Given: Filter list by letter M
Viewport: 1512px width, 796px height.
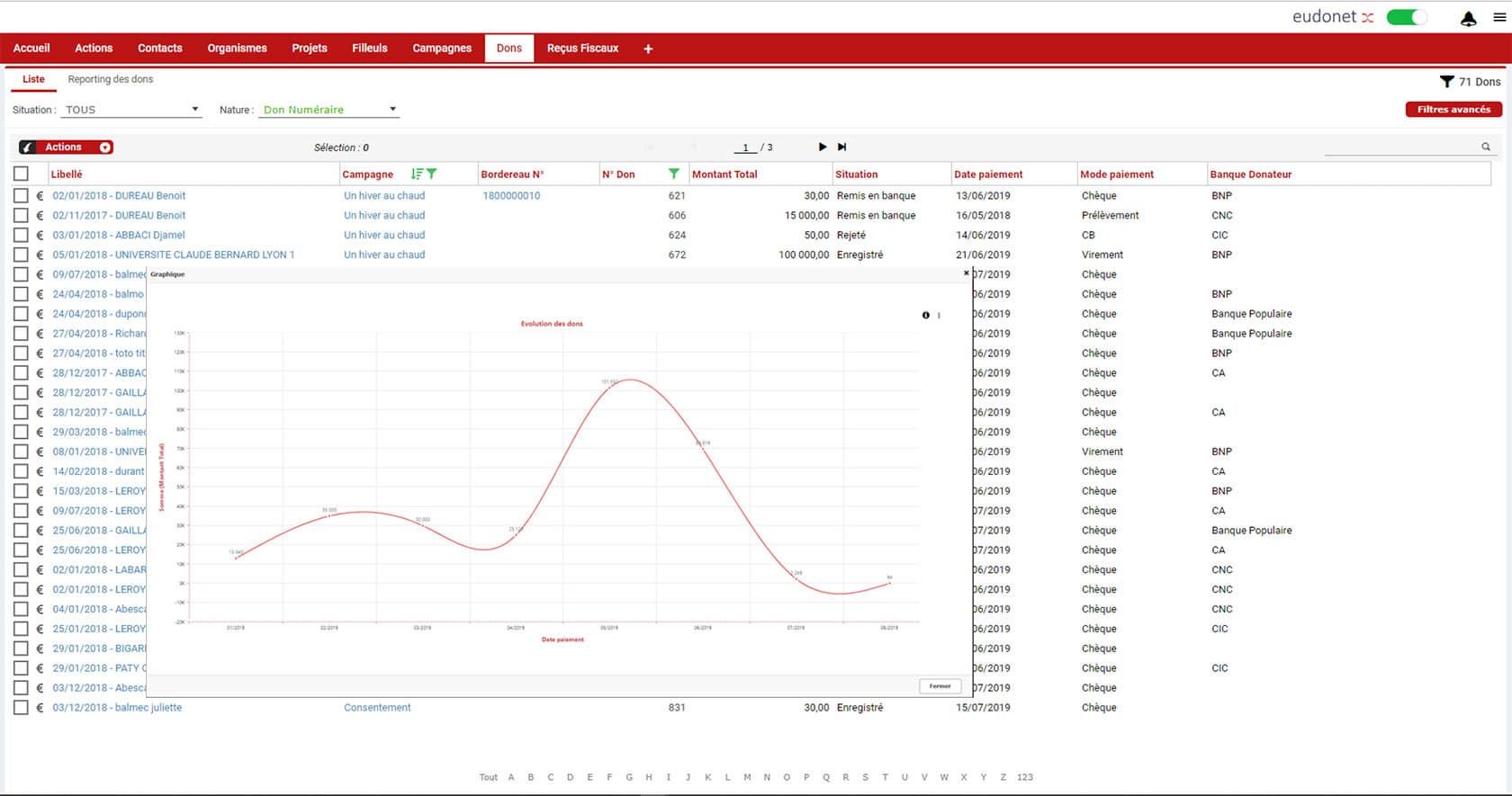Looking at the screenshot, I should tap(747, 777).
